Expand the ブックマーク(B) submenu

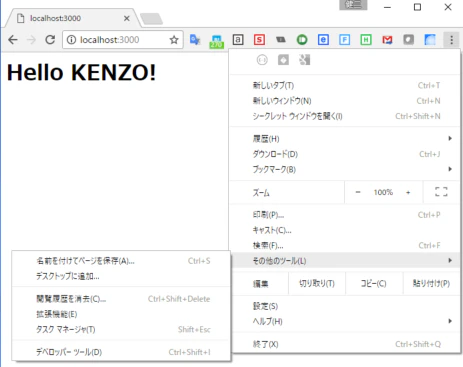[345, 169]
